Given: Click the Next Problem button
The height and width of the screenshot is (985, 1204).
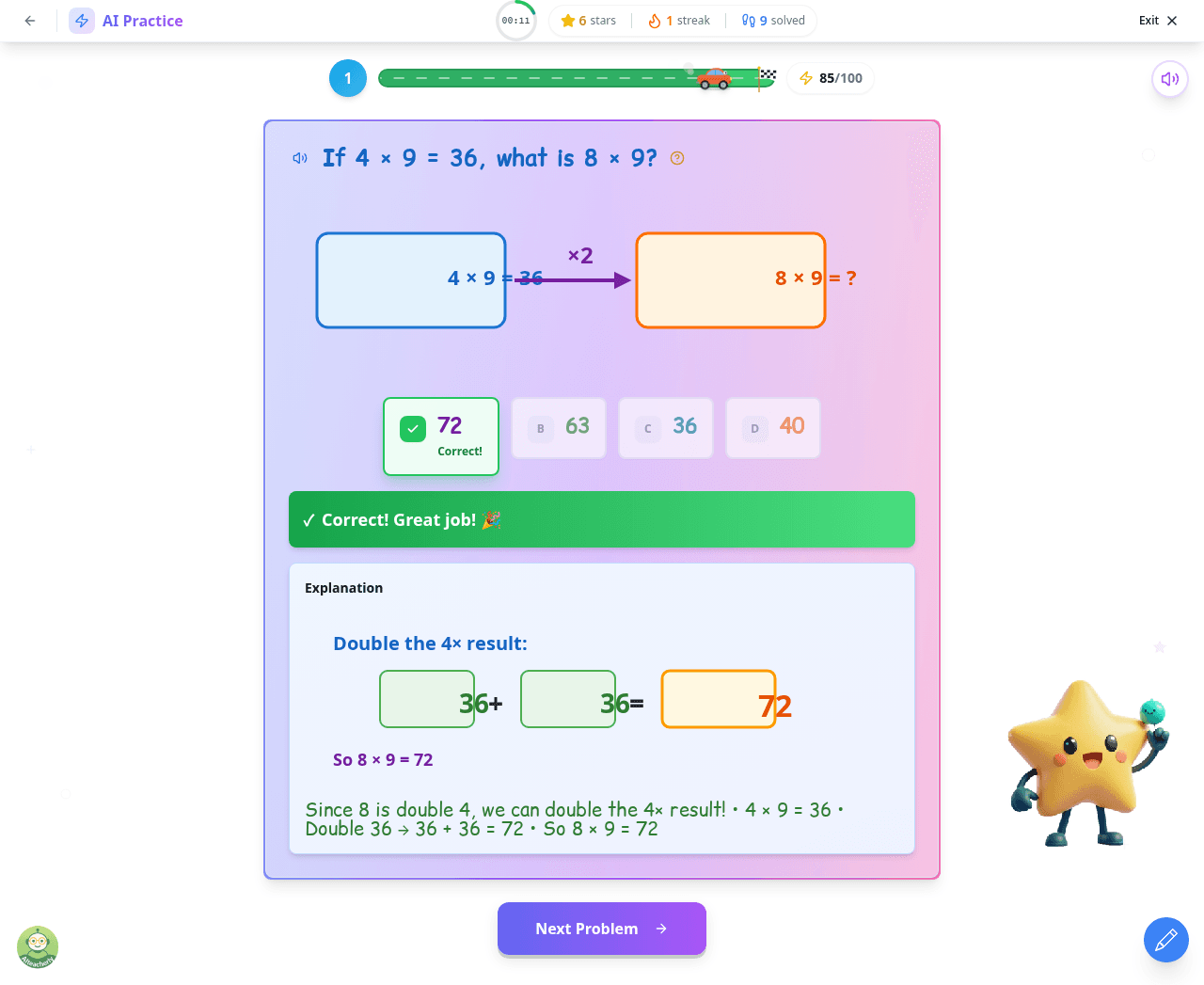Looking at the screenshot, I should click(x=602, y=929).
